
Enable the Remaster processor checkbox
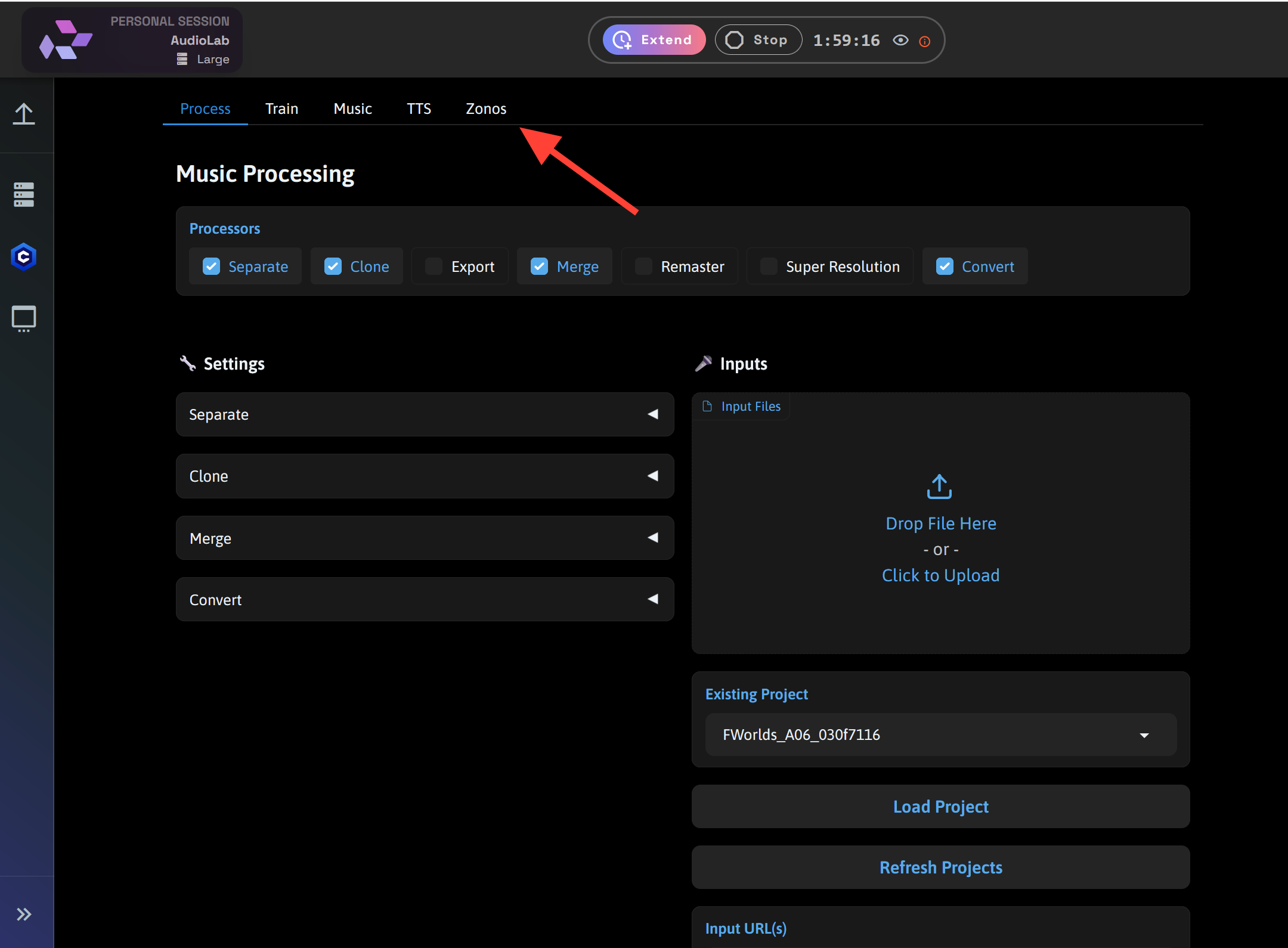click(643, 267)
